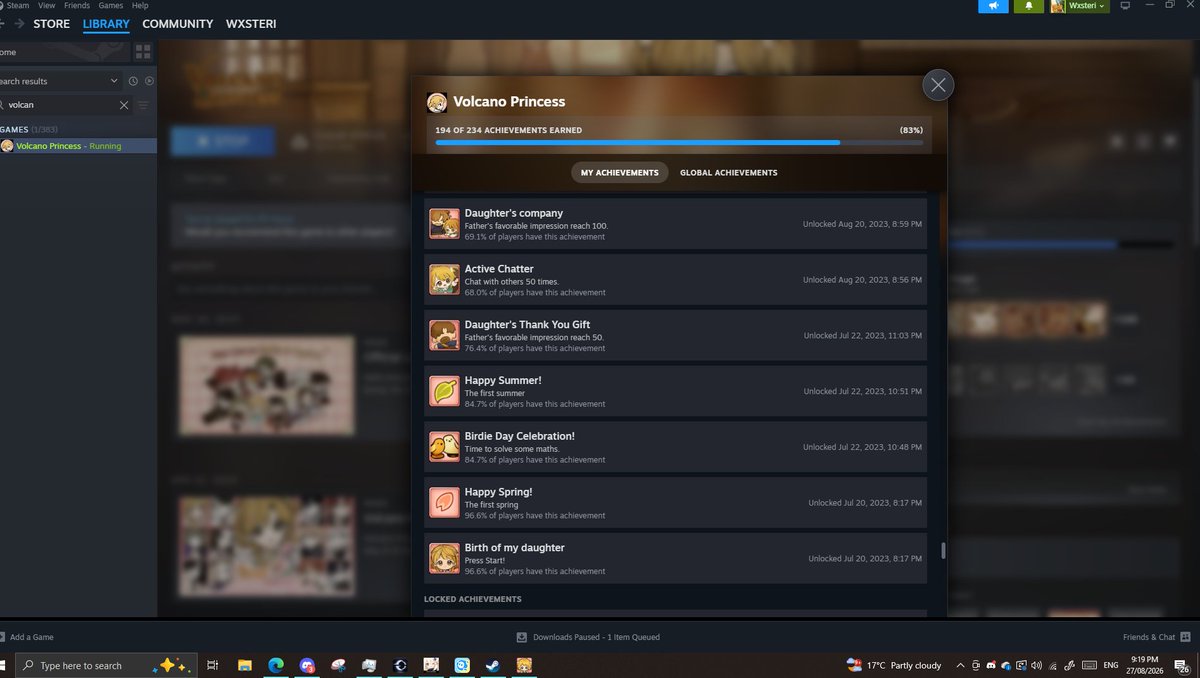Open the Help menu
This screenshot has height=678, width=1200.
(x=140, y=5)
